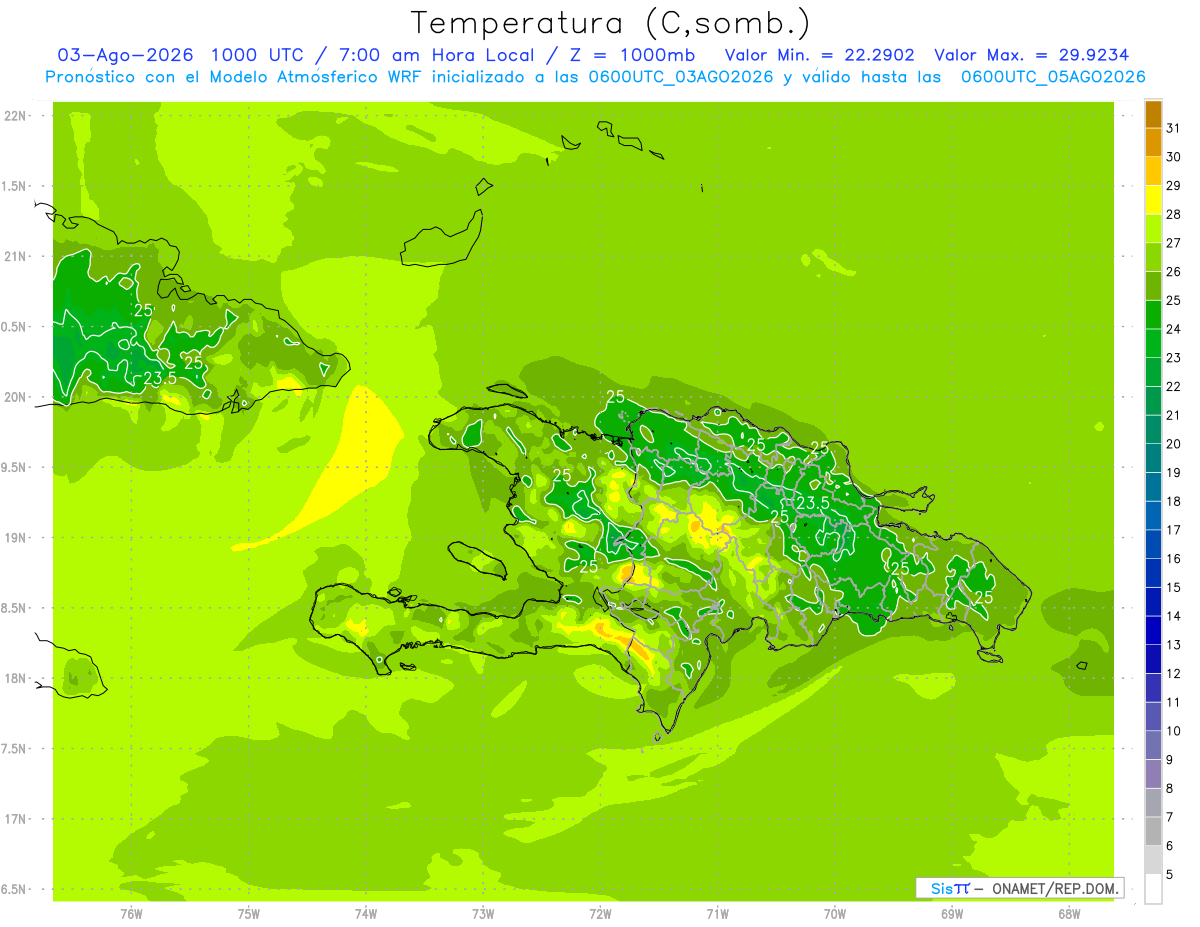The image size is (1200, 927).
Task: Click the 18N latitude axis label
Action: tap(16, 678)
